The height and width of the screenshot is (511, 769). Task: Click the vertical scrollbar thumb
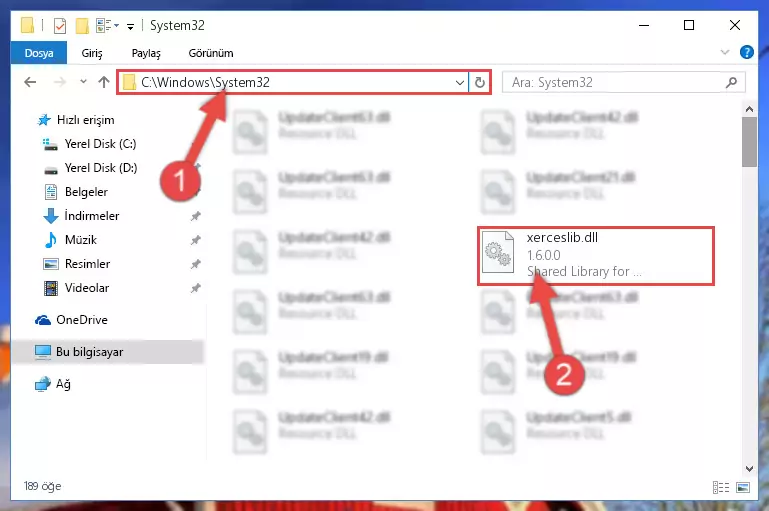pyautogui.click(x=749, y=142)
